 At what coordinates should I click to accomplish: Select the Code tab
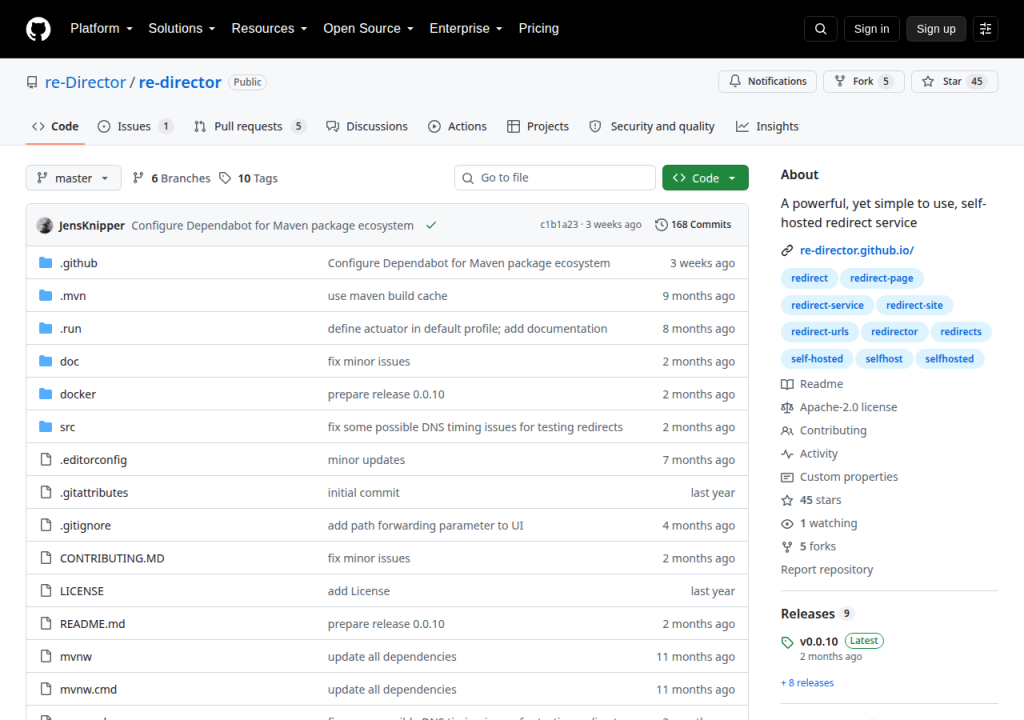56,126
